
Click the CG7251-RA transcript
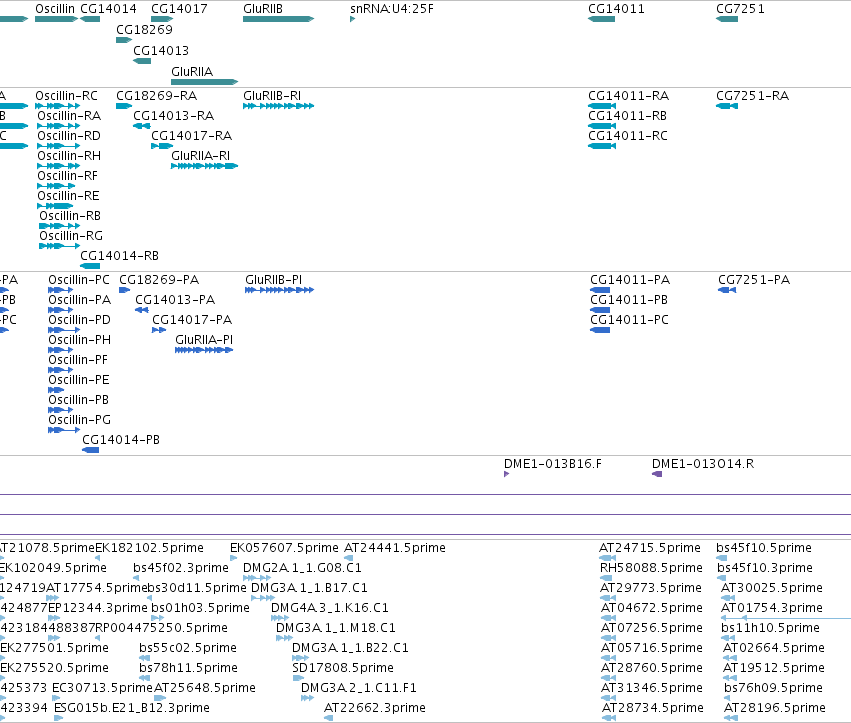click(727, 106)
